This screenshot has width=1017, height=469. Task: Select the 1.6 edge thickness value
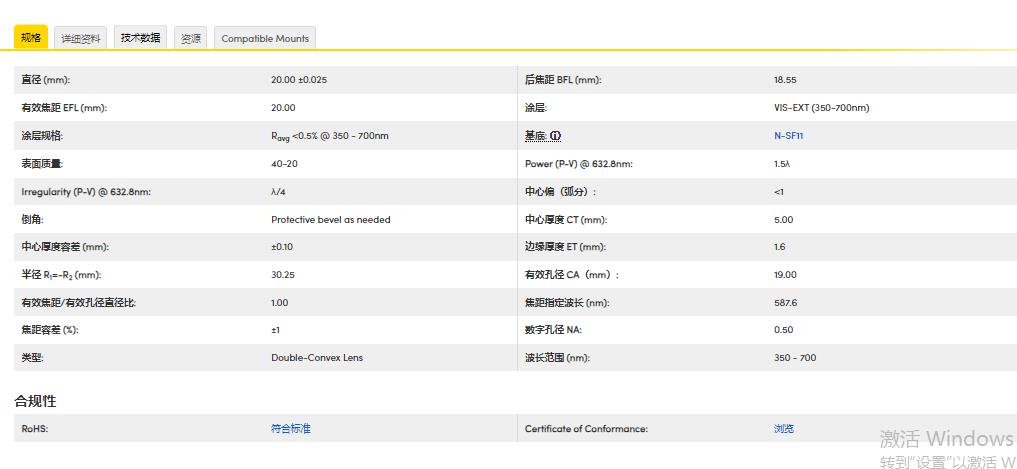(780, 247)
